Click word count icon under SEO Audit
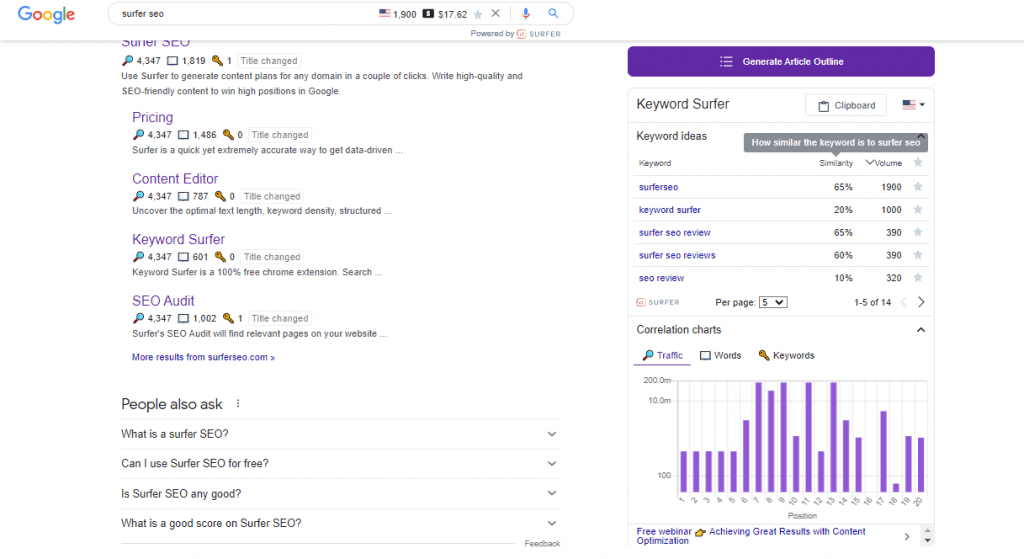Image resolution: width=1024 pixels, height=559 pixels. (x=184, y=318)
